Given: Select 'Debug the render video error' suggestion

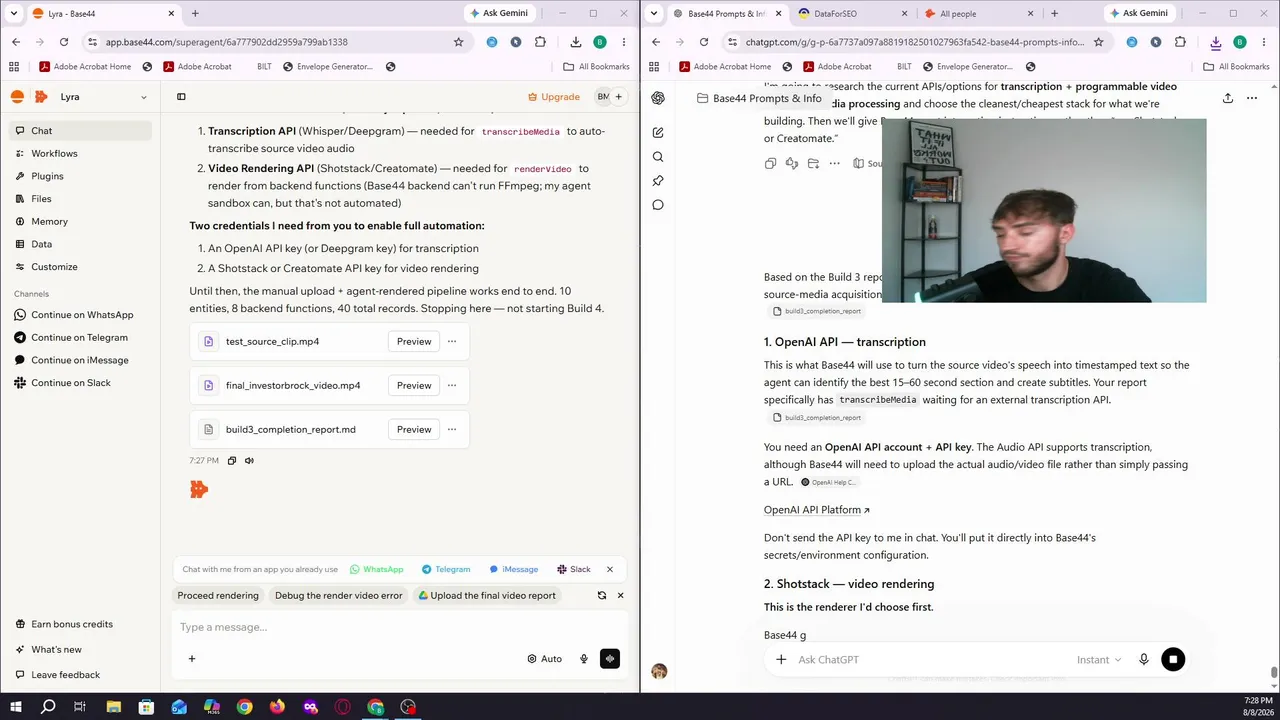Looking at the screenshot, I should (339, 595).
